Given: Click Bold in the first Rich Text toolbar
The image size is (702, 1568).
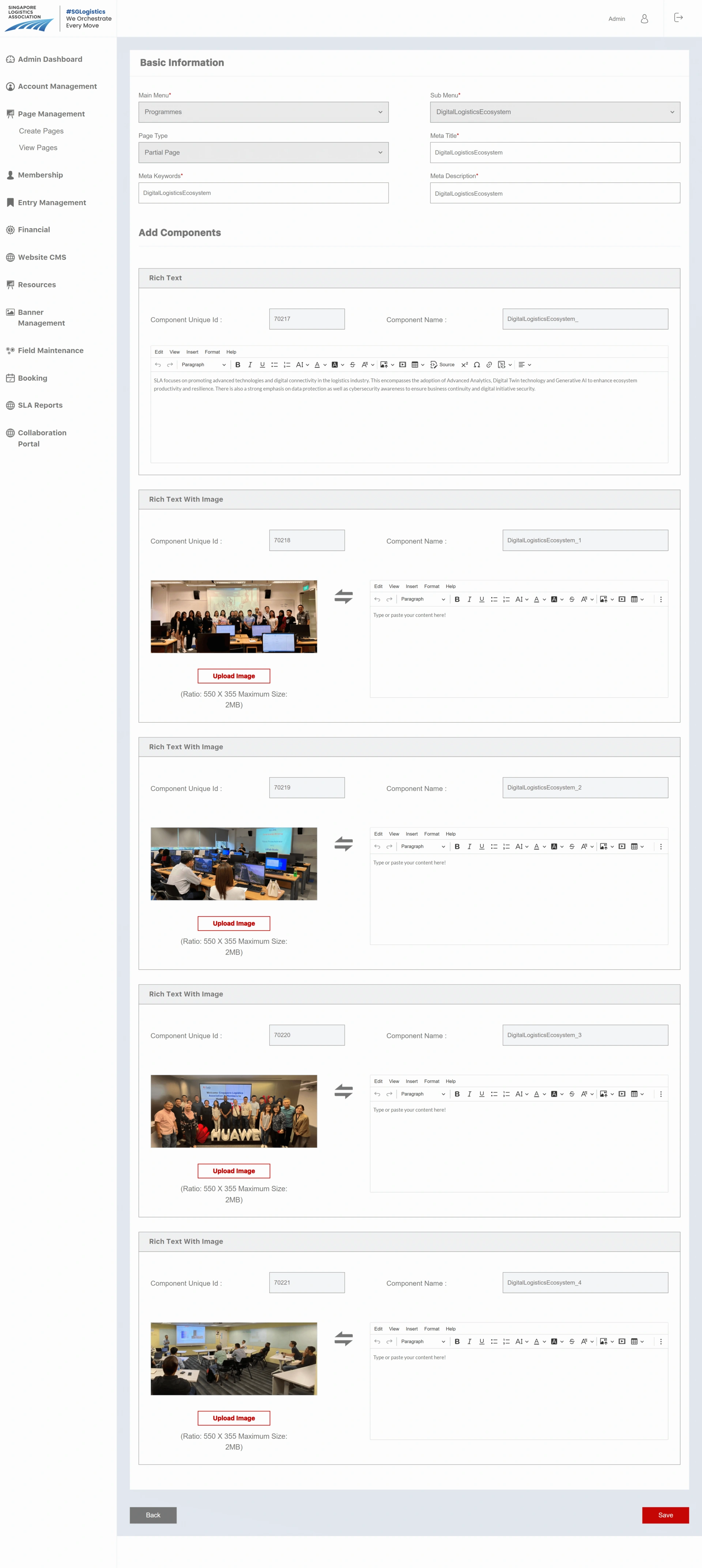Looking at the screenshot, I should click(x=237, y=365).
